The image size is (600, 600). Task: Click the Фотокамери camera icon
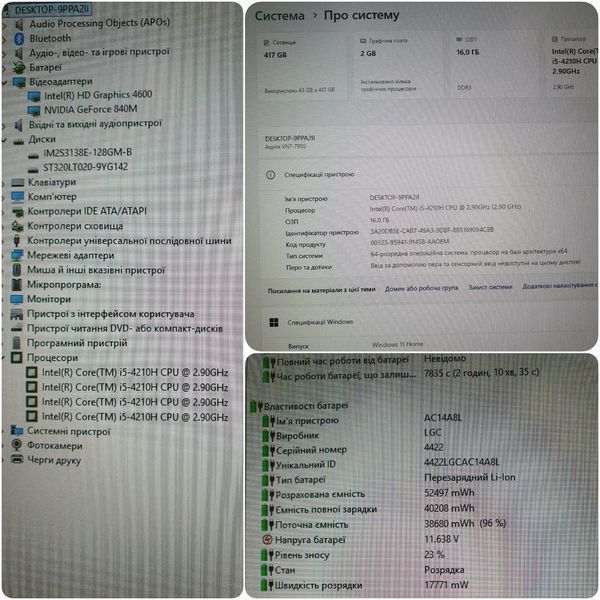[x=16, y=445]
